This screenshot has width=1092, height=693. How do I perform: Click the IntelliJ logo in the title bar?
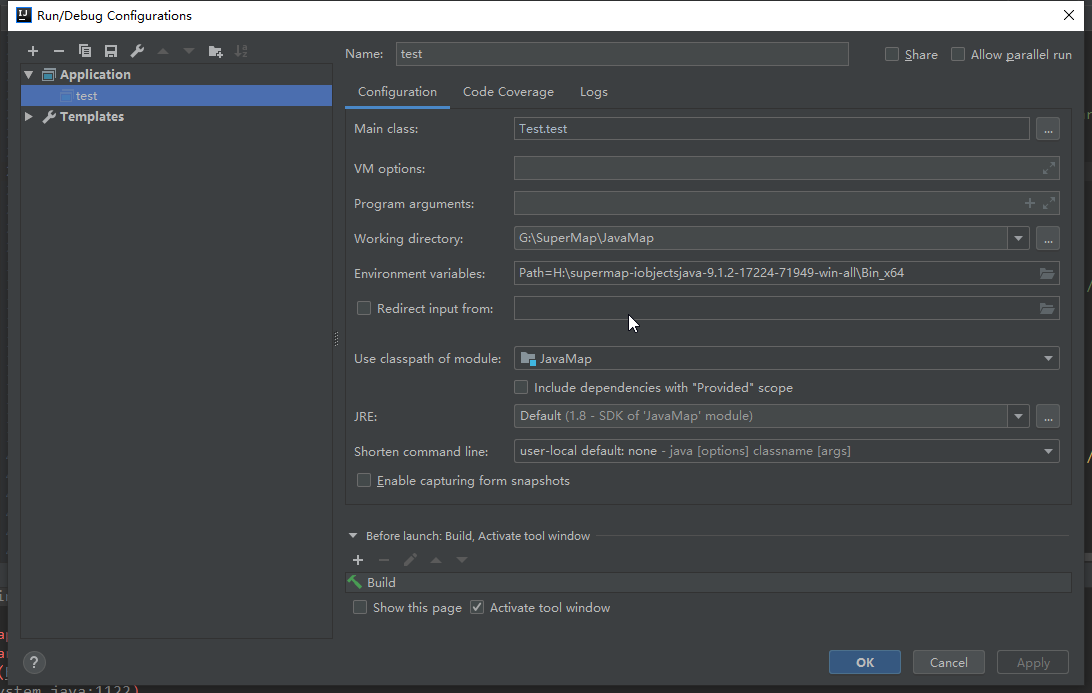[24, 15]
